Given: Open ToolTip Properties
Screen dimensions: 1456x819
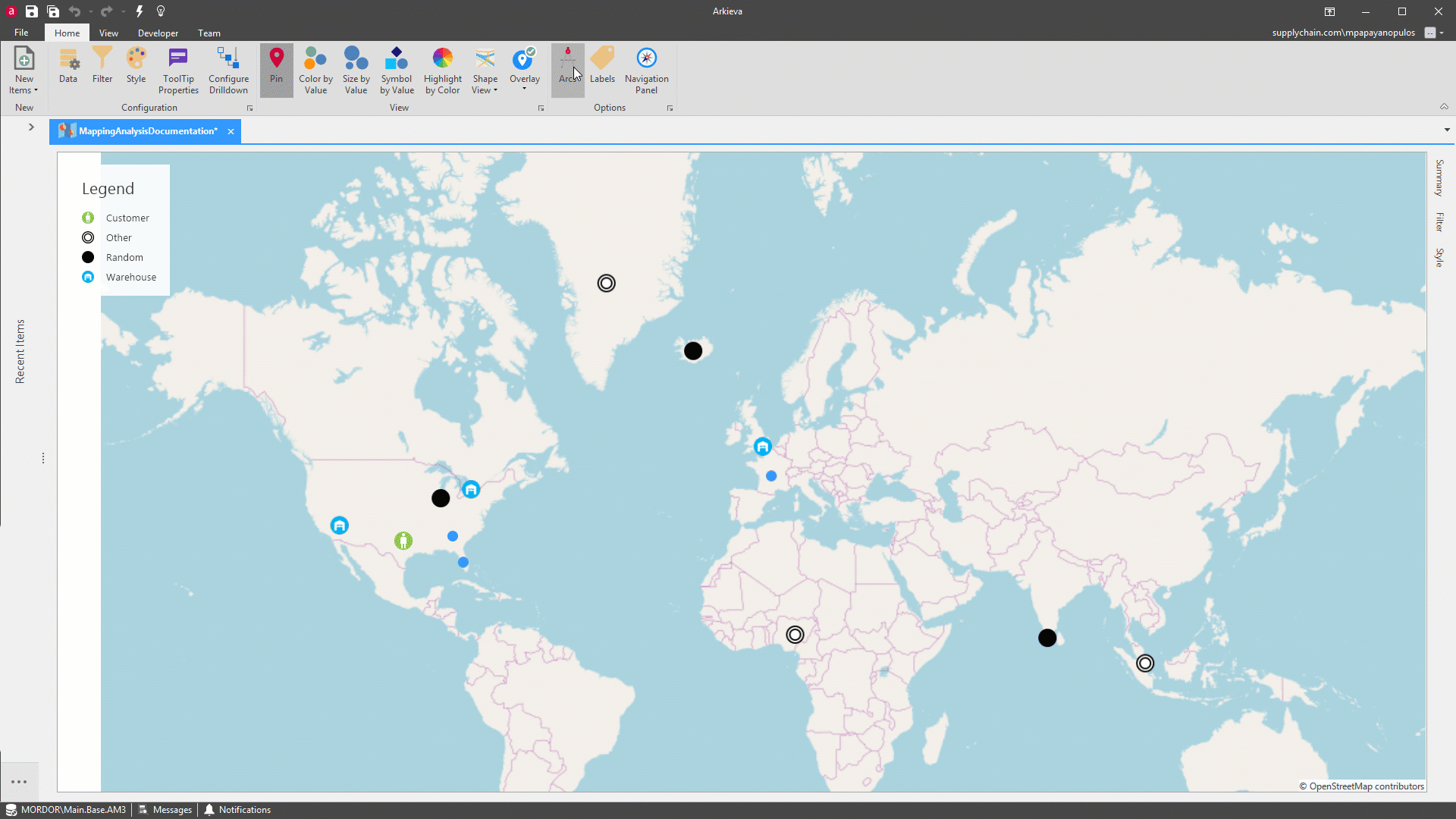Looking at the screenshot, I should (x=178, y=71).
